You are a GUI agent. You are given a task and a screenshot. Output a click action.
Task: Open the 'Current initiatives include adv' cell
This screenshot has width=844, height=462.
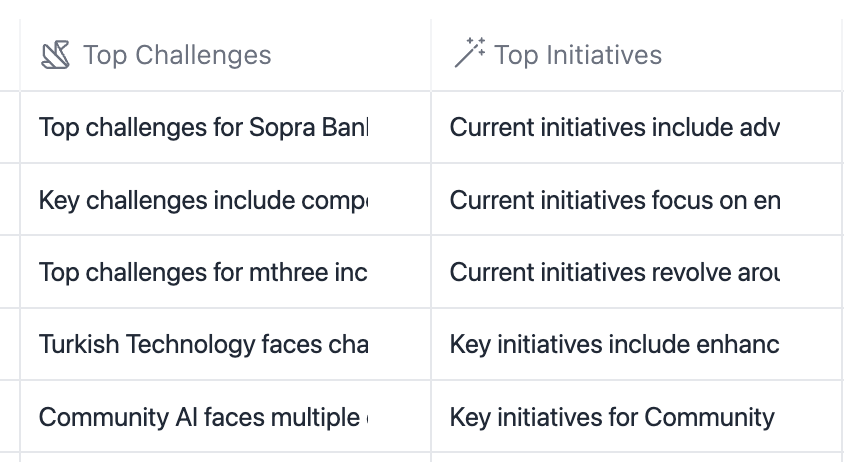614,128
